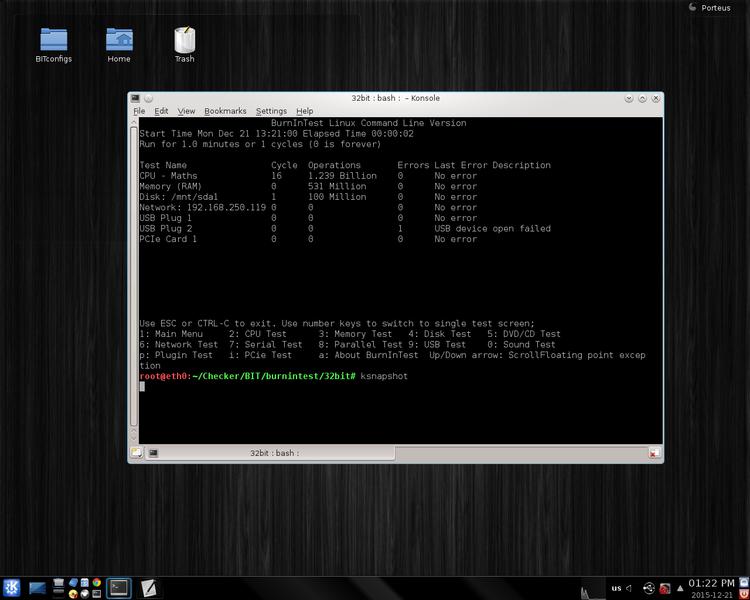This screenshot has height=600, width=750.
Task: Click the us keyboard layout indicator
Action: (616, 589)
